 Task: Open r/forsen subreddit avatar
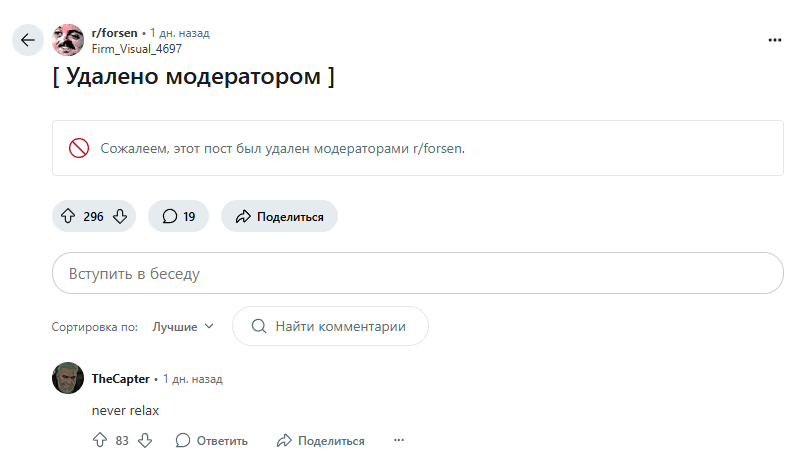point(68,40)
